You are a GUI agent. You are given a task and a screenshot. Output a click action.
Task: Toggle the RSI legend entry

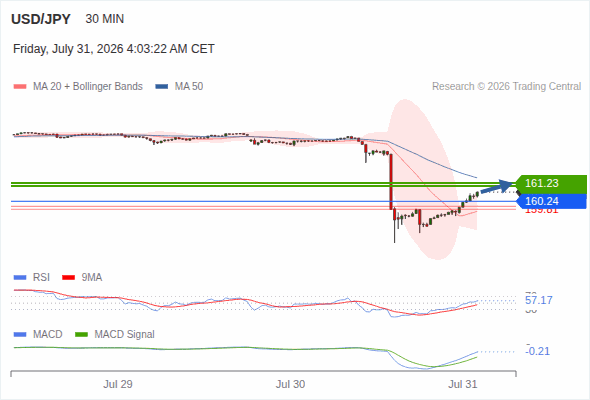[x=32, y=278]
